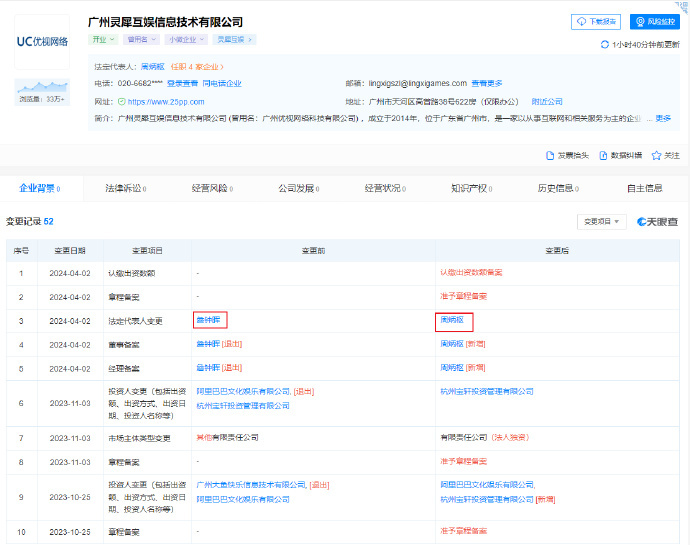Open the 灵犀互娱 group tag
The image size is (690, 545).
coord(234,39)
